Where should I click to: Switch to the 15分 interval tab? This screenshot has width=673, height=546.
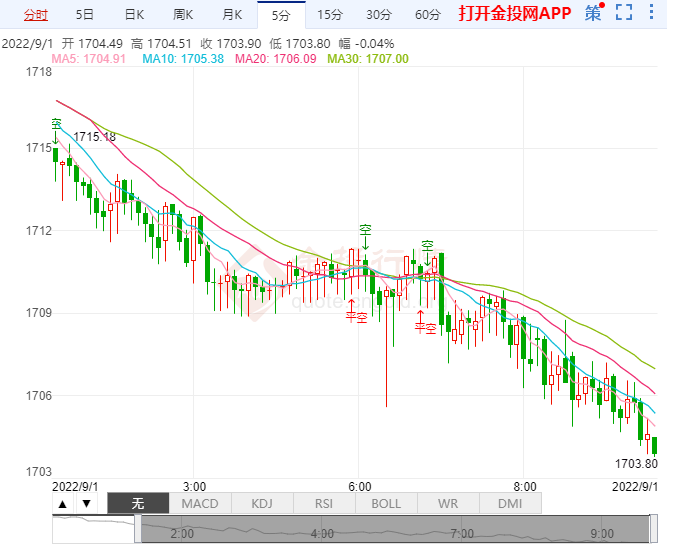click(x=330, y=15)
